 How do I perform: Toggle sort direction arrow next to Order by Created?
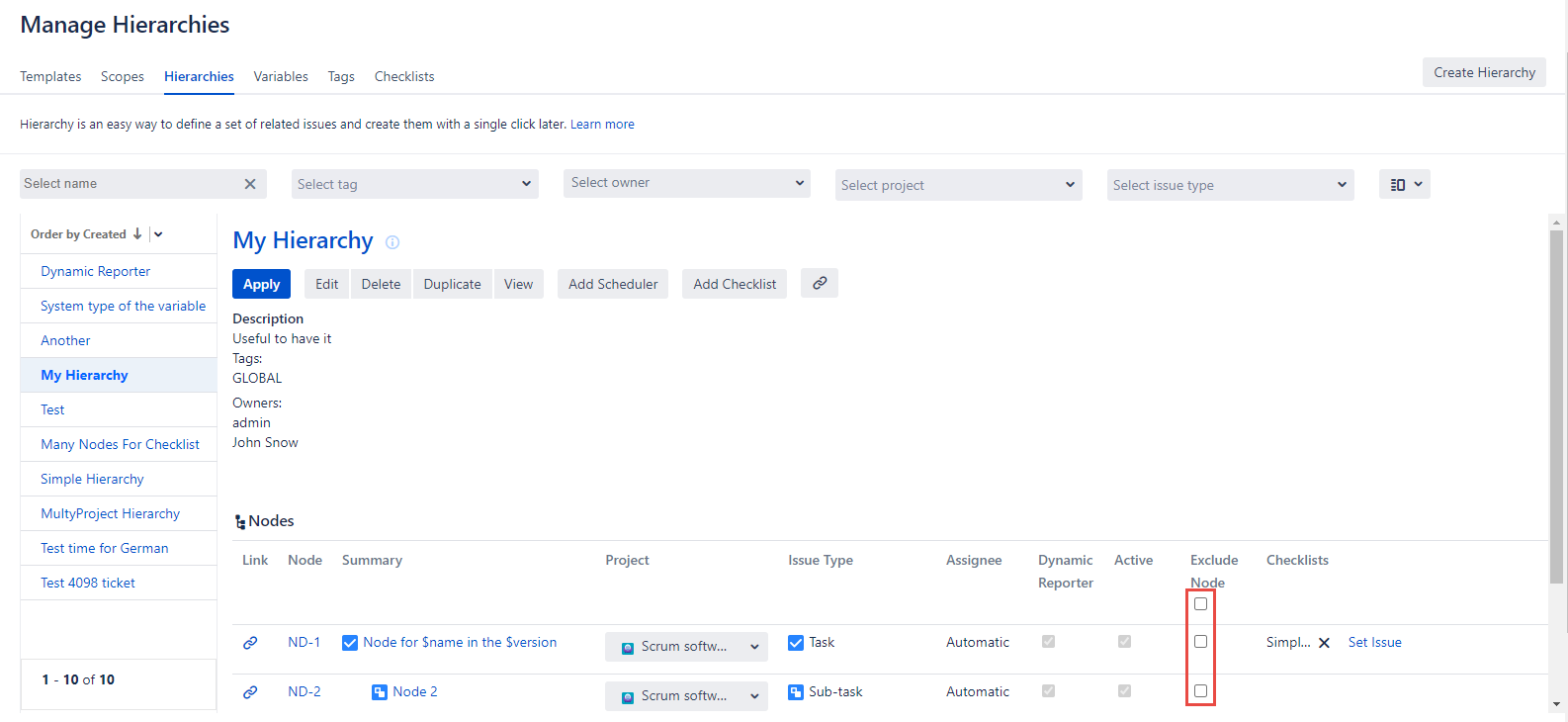[x=137, y=234]
